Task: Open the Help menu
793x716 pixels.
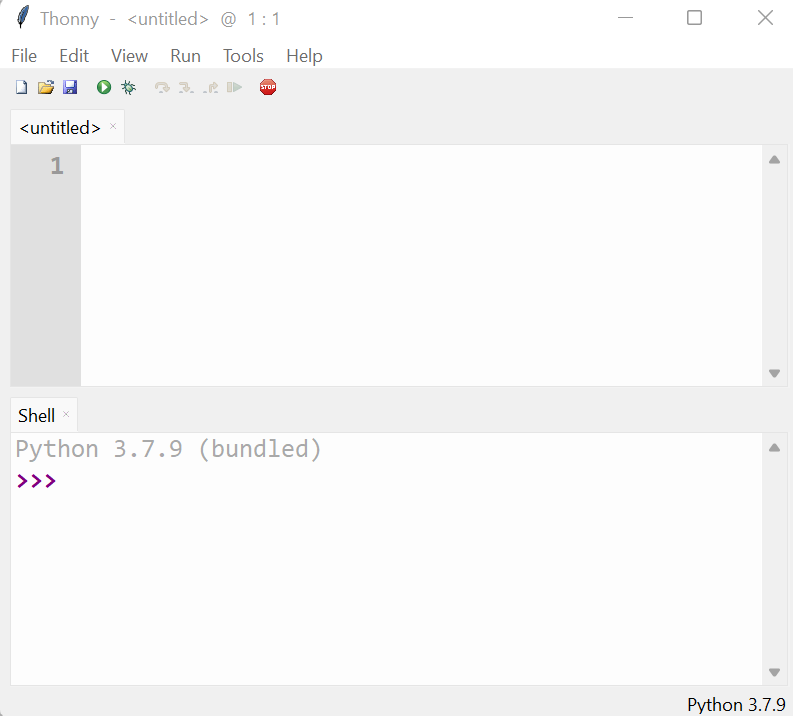Action: coord(304,56)
